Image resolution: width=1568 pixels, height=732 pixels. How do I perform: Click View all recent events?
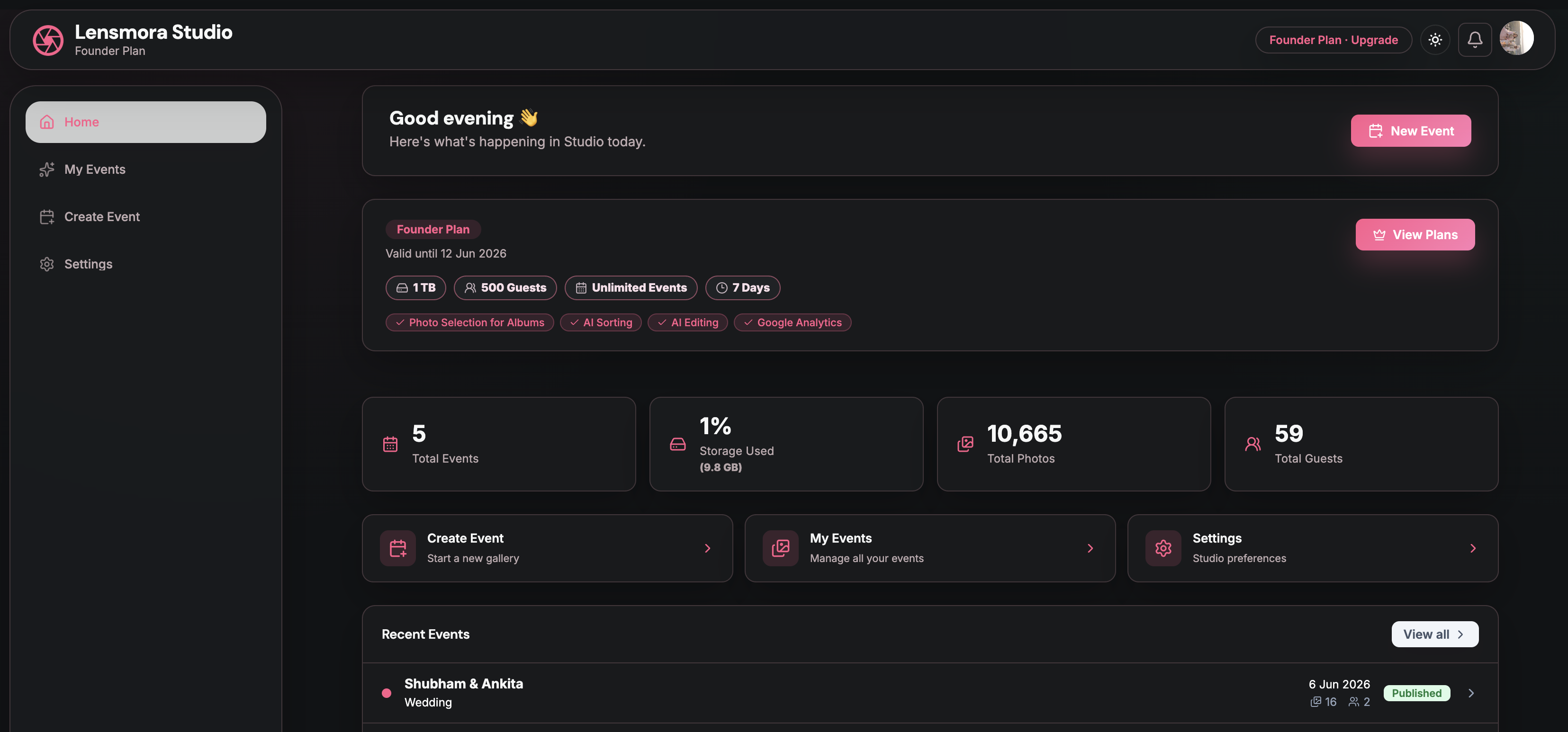(x=1435, y=634)
